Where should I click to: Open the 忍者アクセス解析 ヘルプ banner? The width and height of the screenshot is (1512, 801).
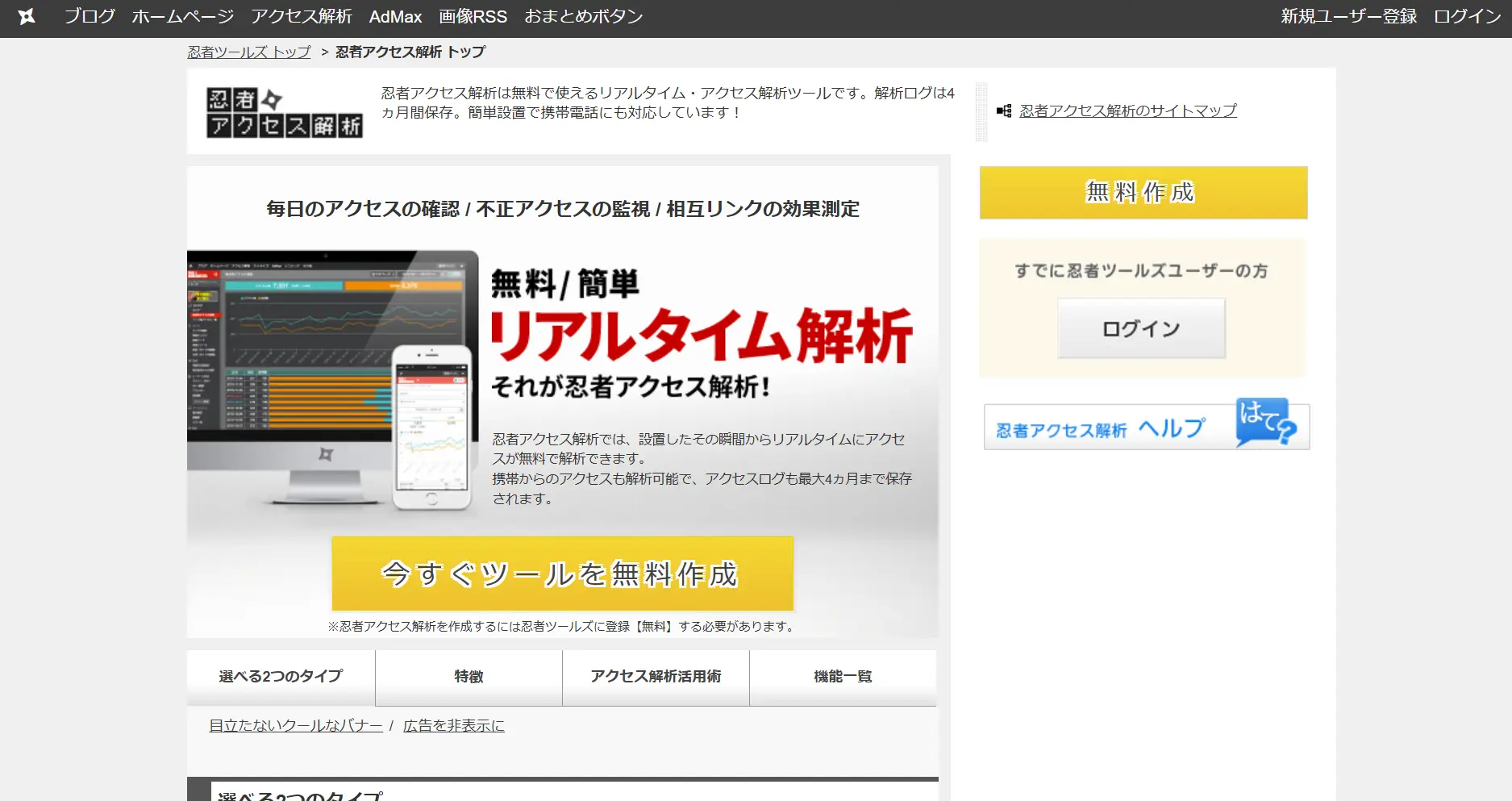pyautogui.click(x=1146, y=426)
